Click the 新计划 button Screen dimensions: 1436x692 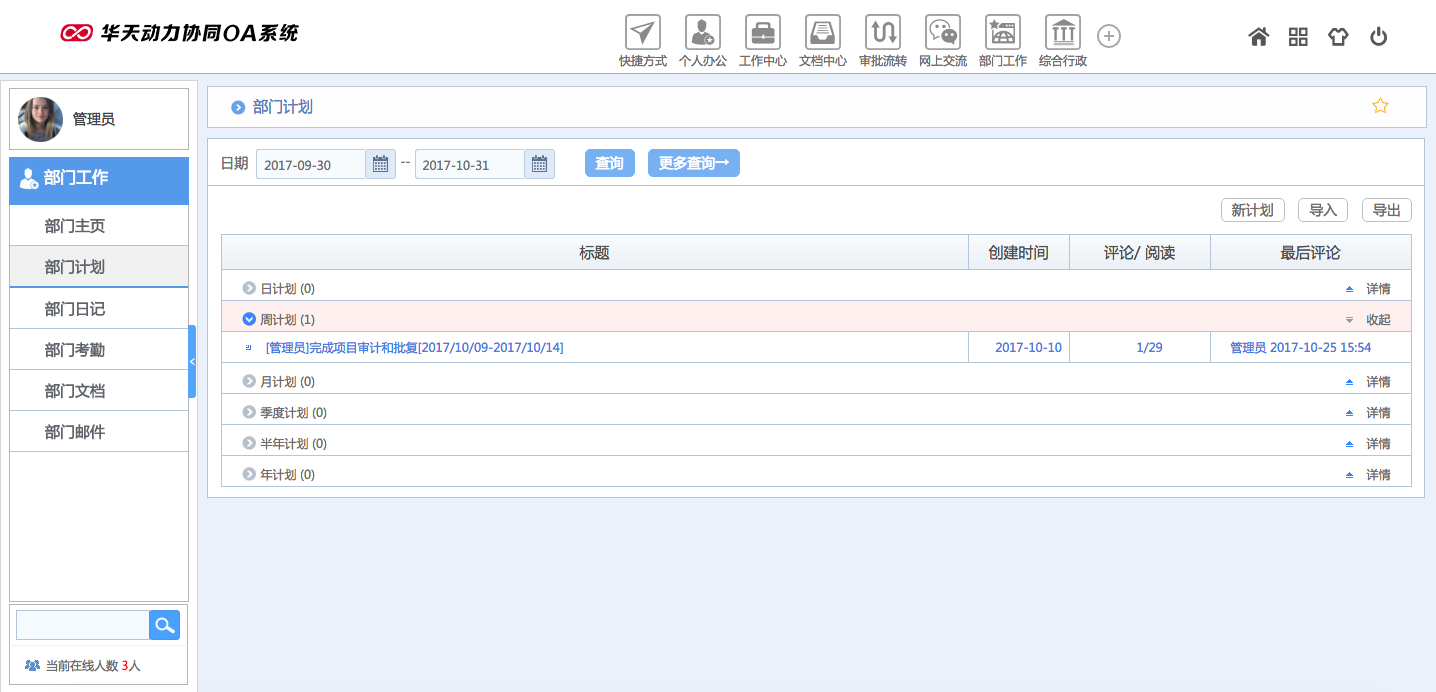click(x=1252, y=210)
